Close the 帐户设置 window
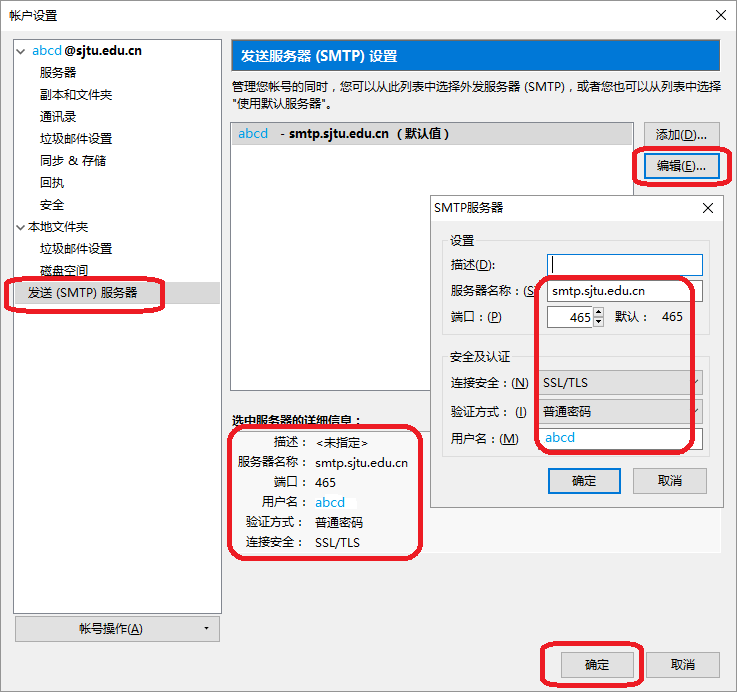 click(x=721, y=15)
